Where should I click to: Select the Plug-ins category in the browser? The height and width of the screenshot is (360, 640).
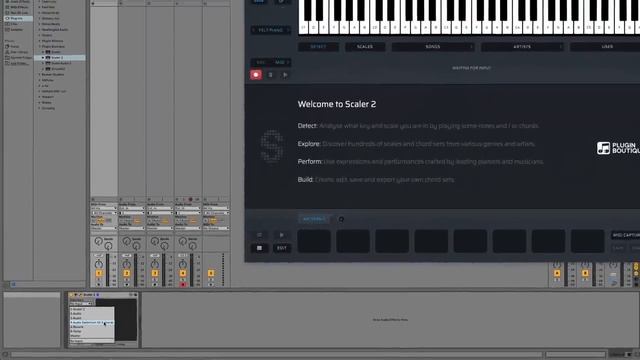coord(17,18)
